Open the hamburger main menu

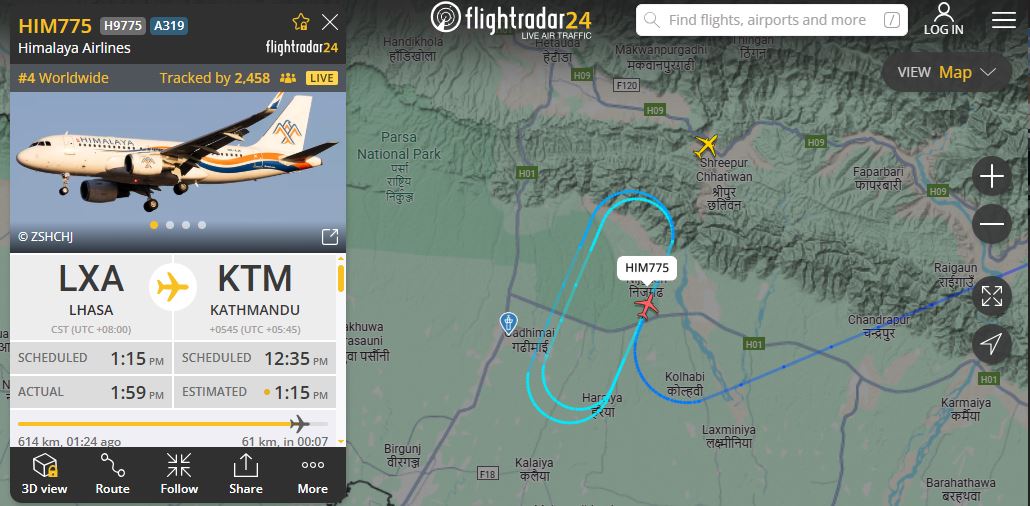1004,20
